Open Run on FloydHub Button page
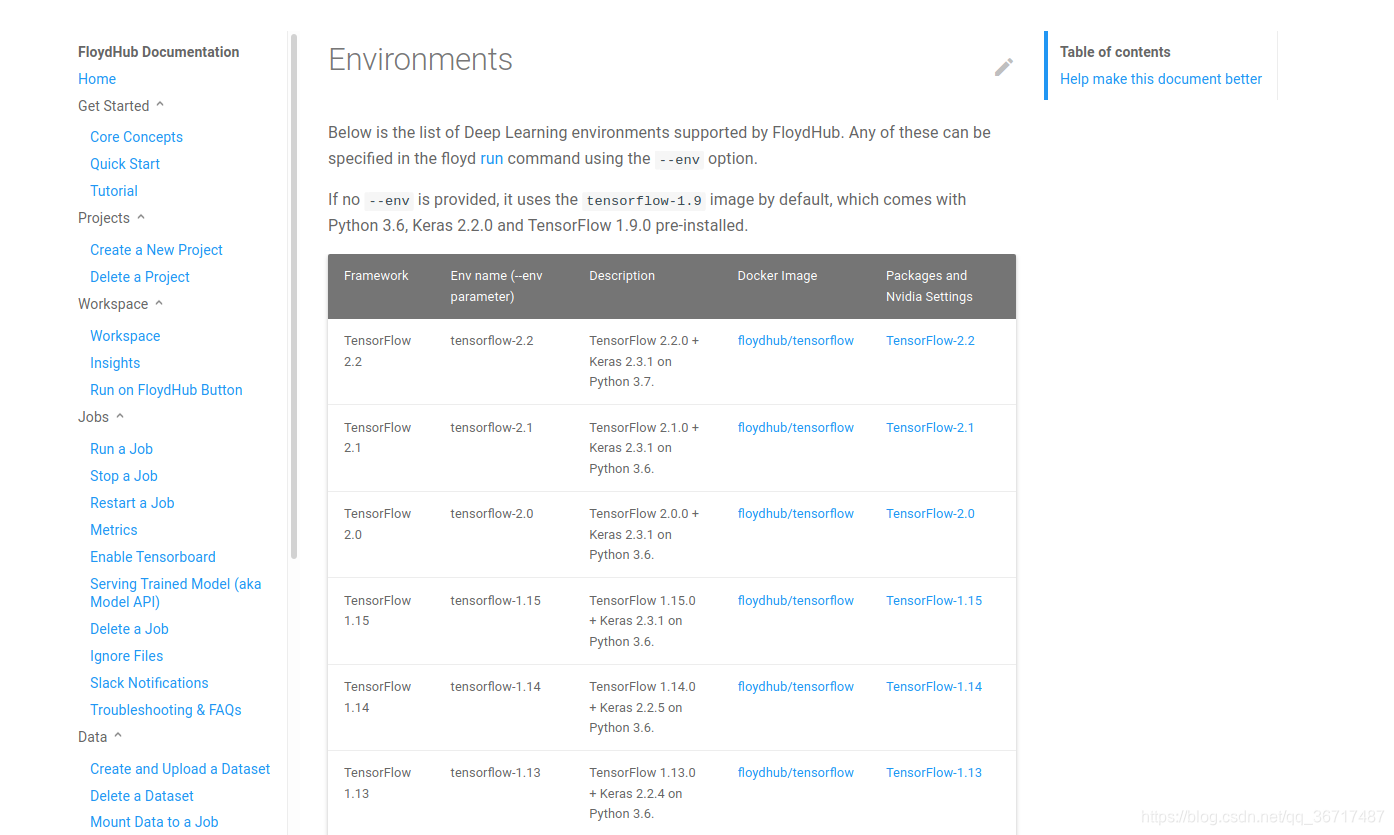Viewport: 1394px width, 835px height. [x=166, y=390]
